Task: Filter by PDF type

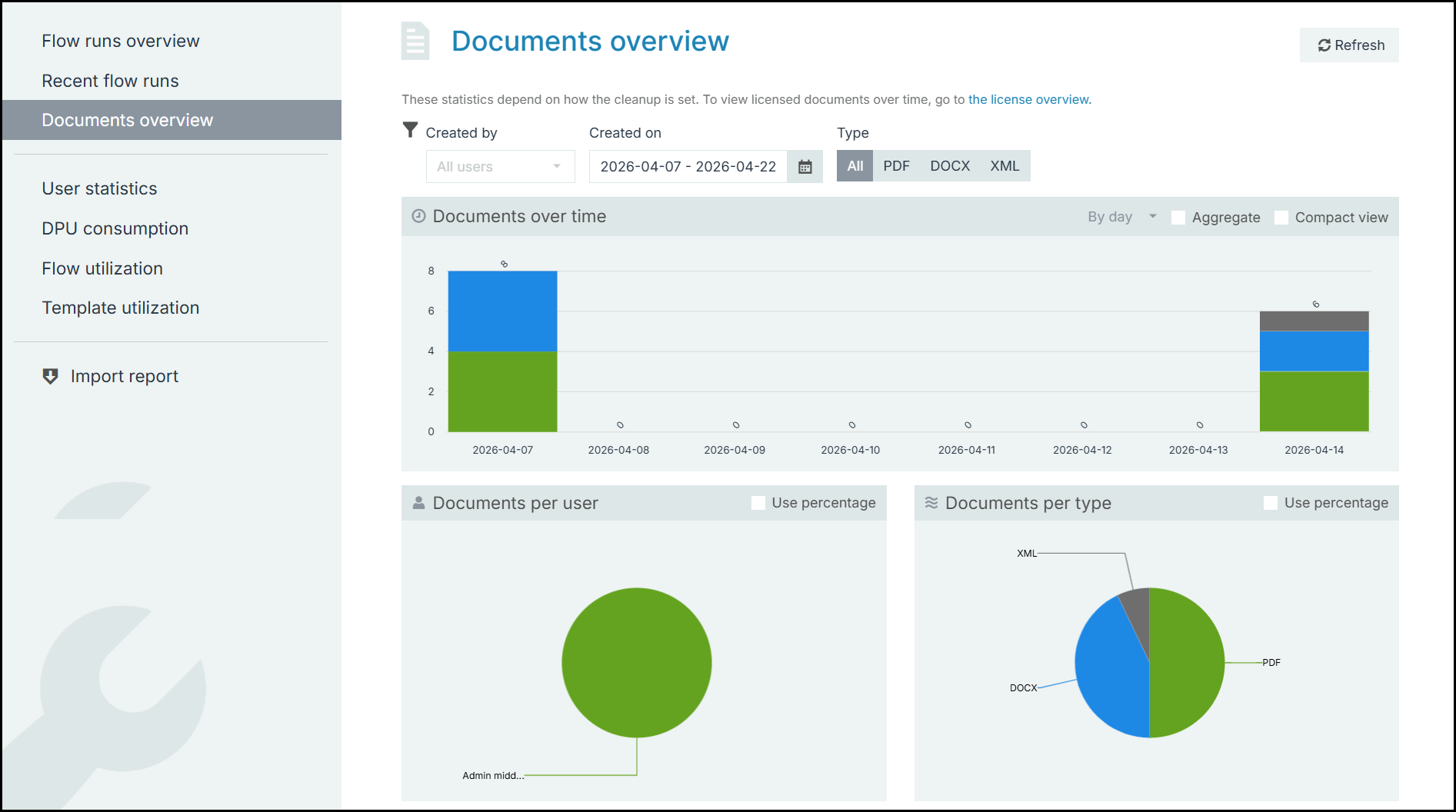Action: point(896,166)
